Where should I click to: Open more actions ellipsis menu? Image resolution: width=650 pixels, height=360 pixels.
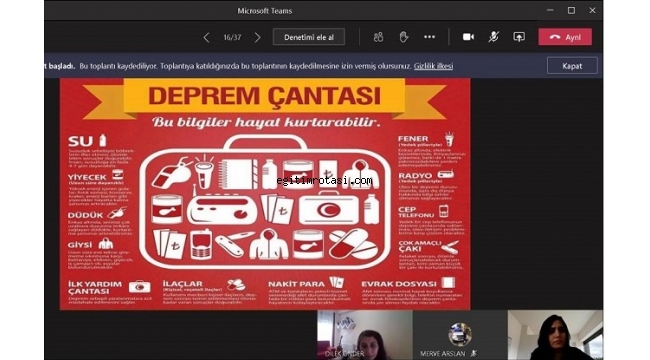(429, 37)
